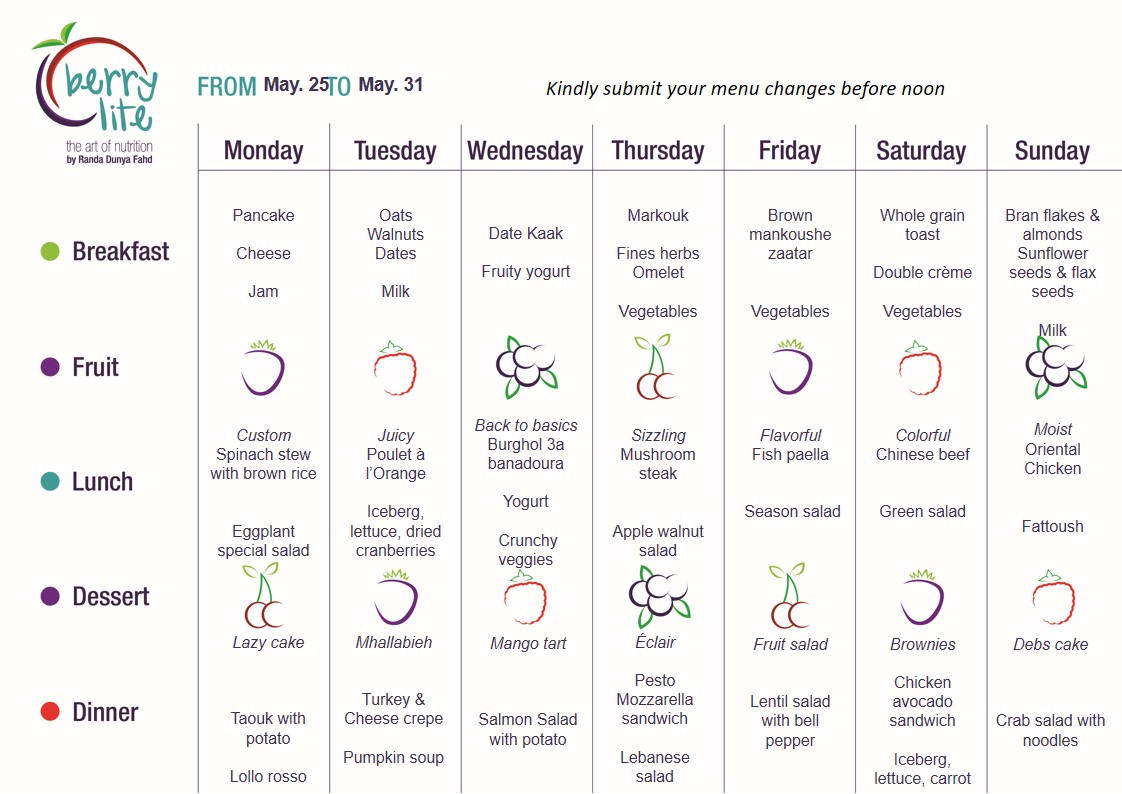Click Monday's purple berry fruit icon
1122x794 pixels.
click(263, 368)
